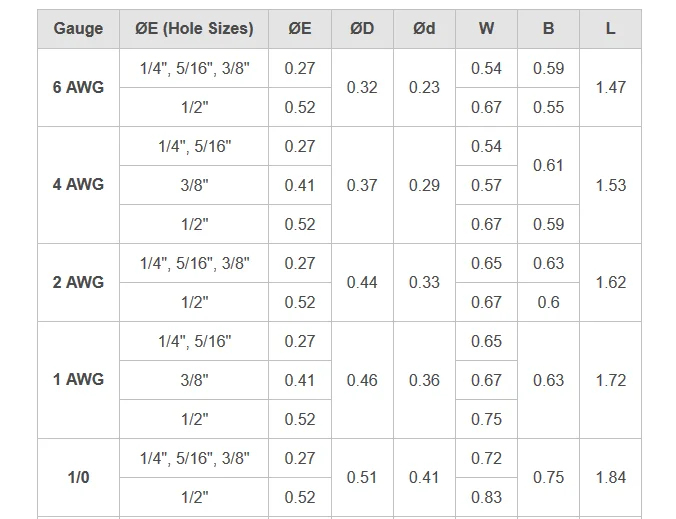Click the 1.47 length value for 6 AWG

coord(610,88)
